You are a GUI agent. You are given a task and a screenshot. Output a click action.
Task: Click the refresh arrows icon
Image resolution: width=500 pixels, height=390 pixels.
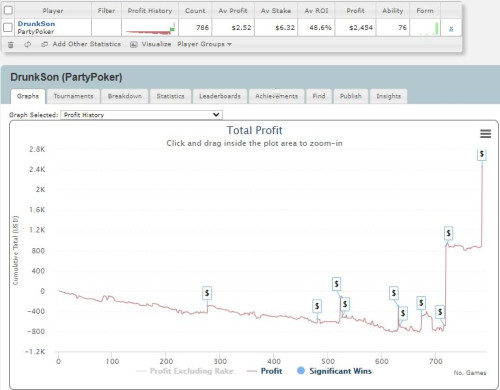pos(28,44)
